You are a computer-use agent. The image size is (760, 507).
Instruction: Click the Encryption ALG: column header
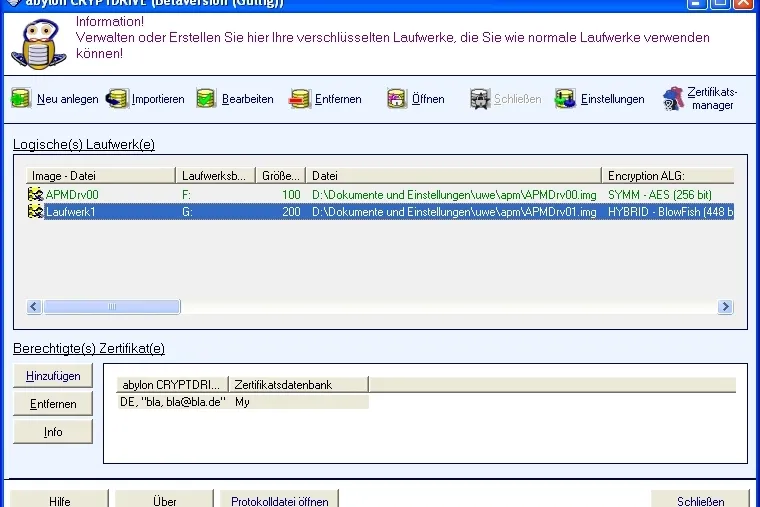click(668, 175)
